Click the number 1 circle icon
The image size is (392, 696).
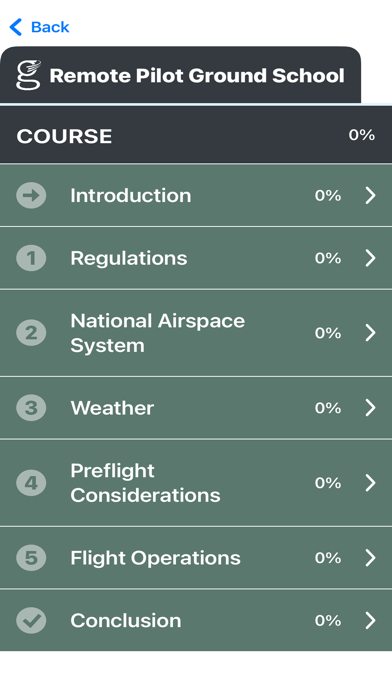pyautogui.click(x=31, y=258)
